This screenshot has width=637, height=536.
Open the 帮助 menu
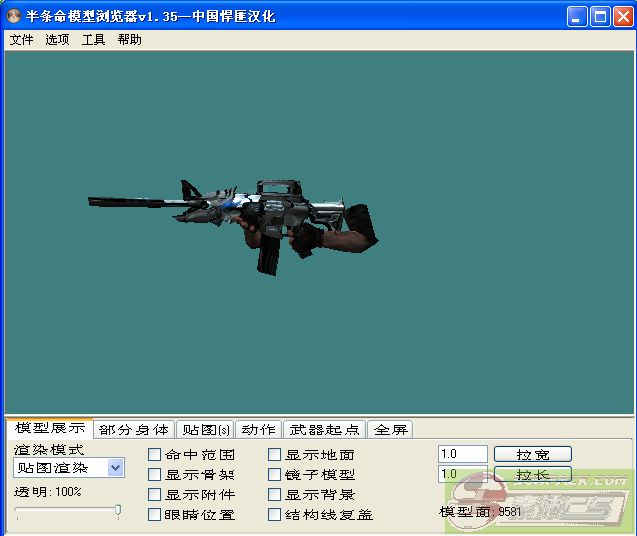[x=129, y=40]
